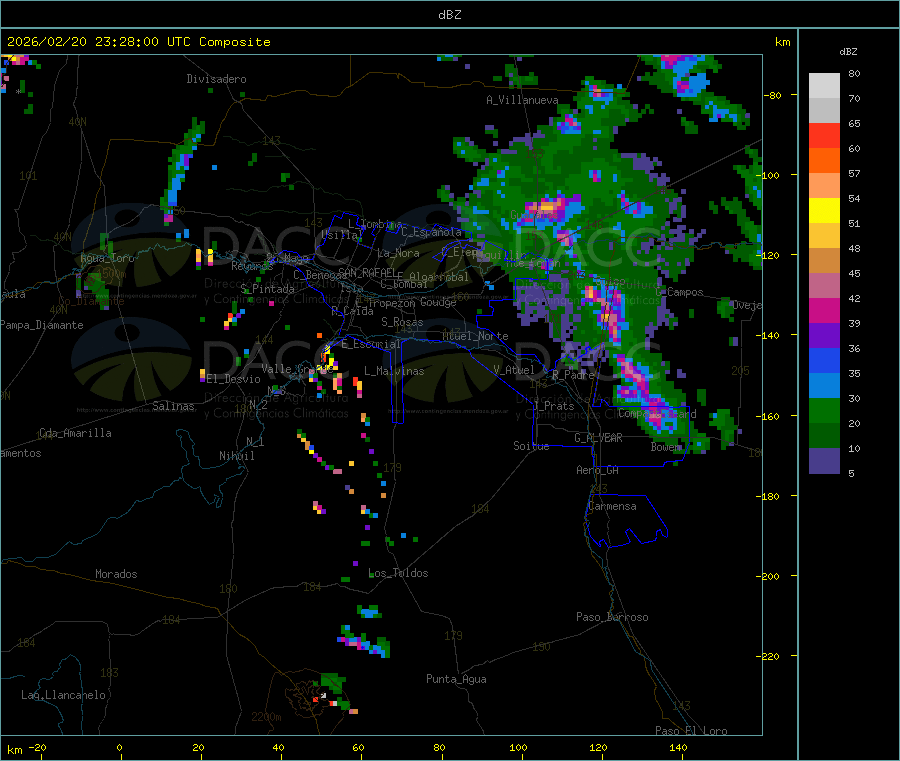Select the 30 dBZ light blue legend swatch
Screen dimensions: 900x761
tap(824, 386)
